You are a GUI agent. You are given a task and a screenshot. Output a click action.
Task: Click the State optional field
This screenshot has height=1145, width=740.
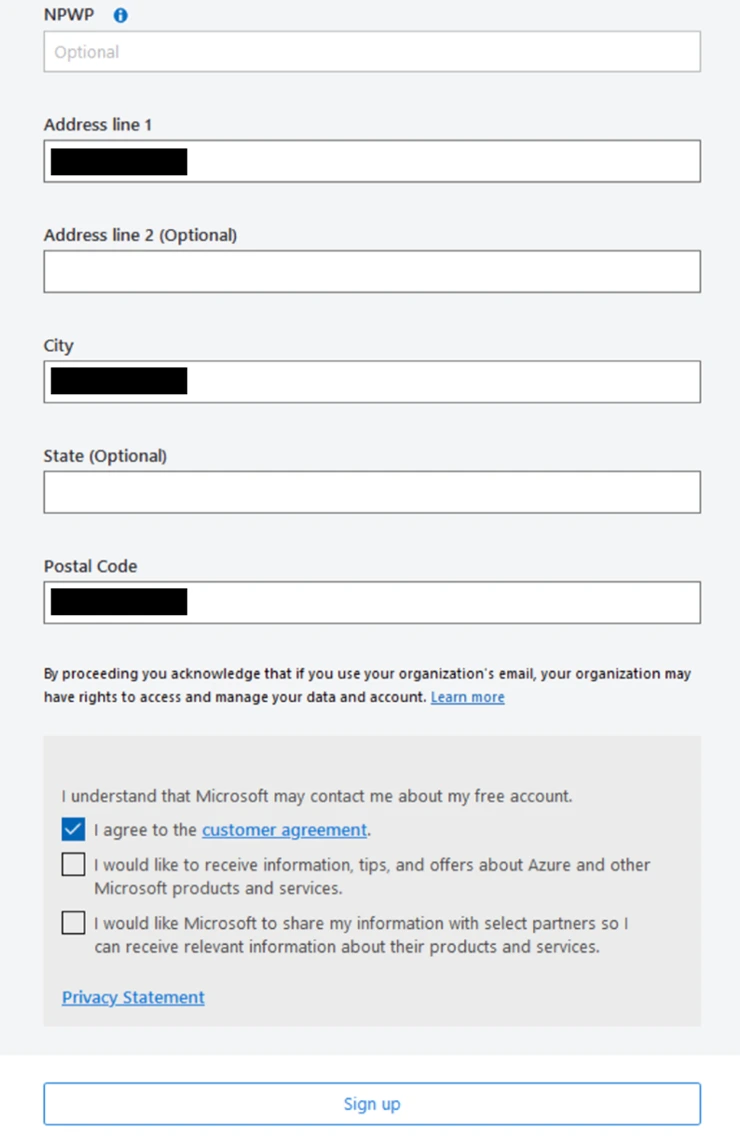coord(370,491)
